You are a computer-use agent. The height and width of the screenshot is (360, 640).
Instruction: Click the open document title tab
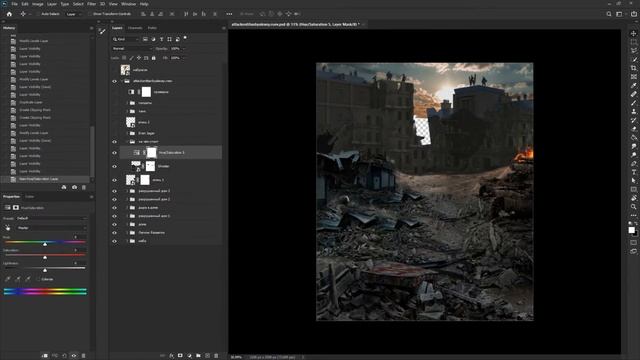click(x=296, y=24)
